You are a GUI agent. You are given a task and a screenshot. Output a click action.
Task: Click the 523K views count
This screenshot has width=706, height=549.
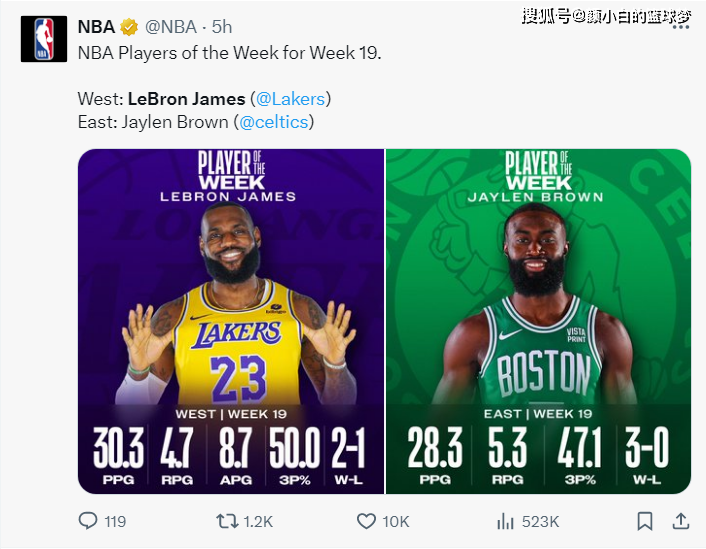(x=540, y=521)
